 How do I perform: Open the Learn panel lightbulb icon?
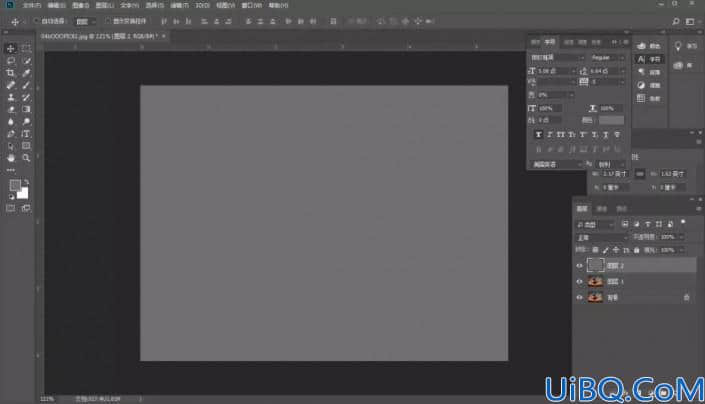[678, 46]
